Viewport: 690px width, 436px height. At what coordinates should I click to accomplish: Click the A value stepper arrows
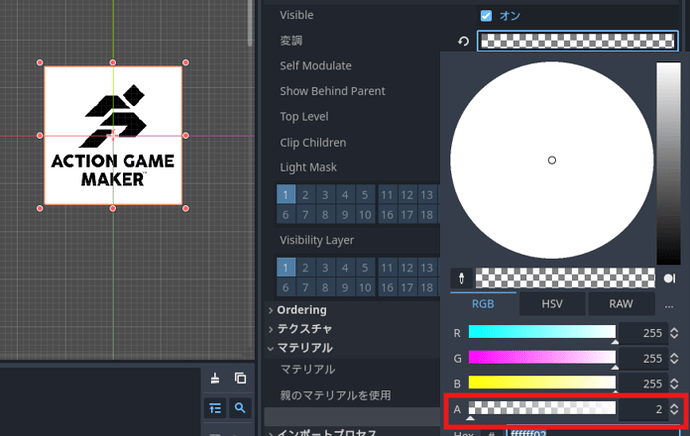(674, 409)
